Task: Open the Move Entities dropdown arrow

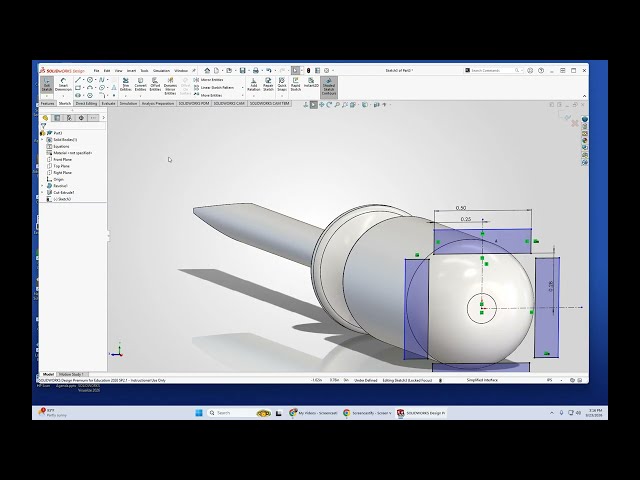Action: click(x=242, y=95)
